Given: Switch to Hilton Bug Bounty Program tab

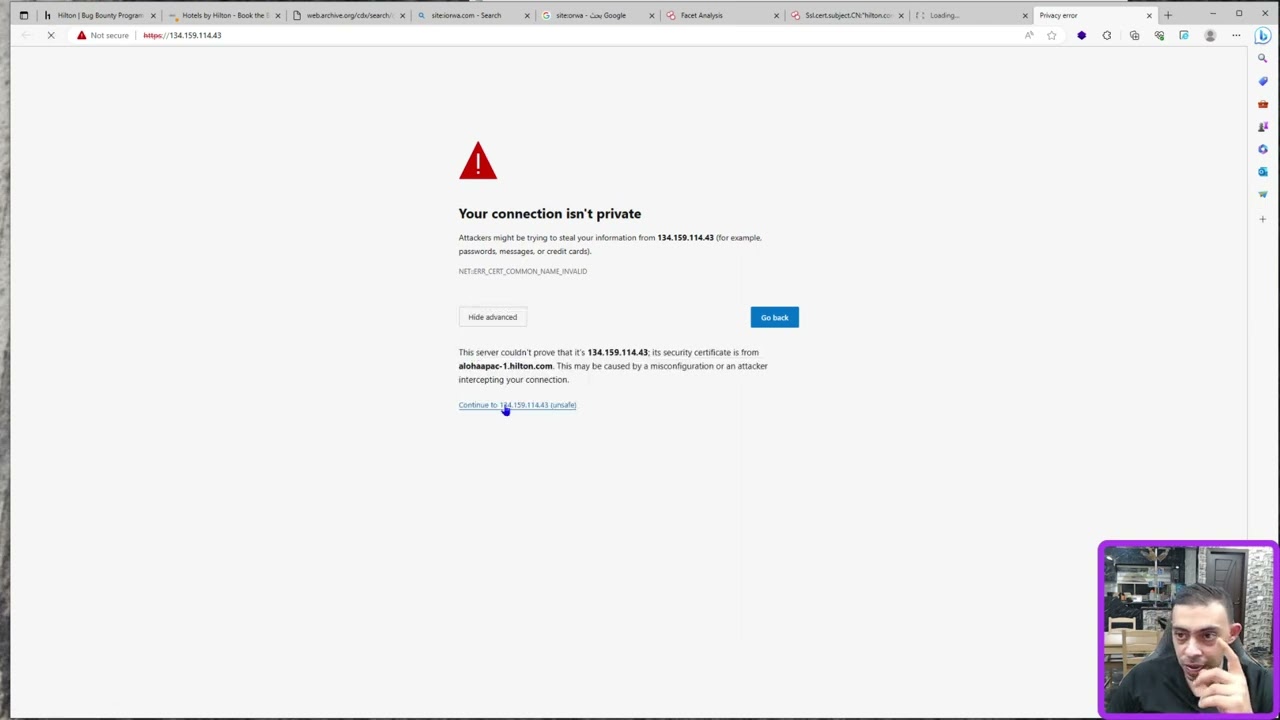Looking at the screenshot, I should pyautogui.click(x=100, y=15).
